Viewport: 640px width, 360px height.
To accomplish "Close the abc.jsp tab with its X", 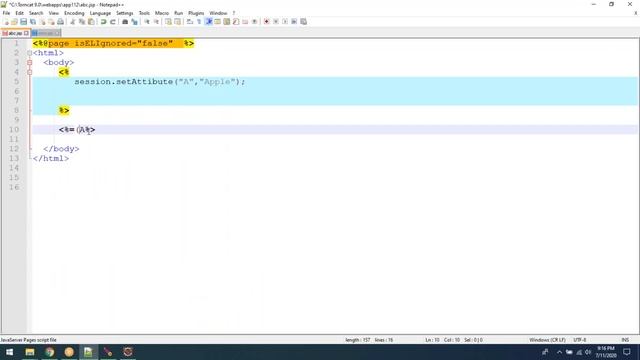I will point(26,33).
